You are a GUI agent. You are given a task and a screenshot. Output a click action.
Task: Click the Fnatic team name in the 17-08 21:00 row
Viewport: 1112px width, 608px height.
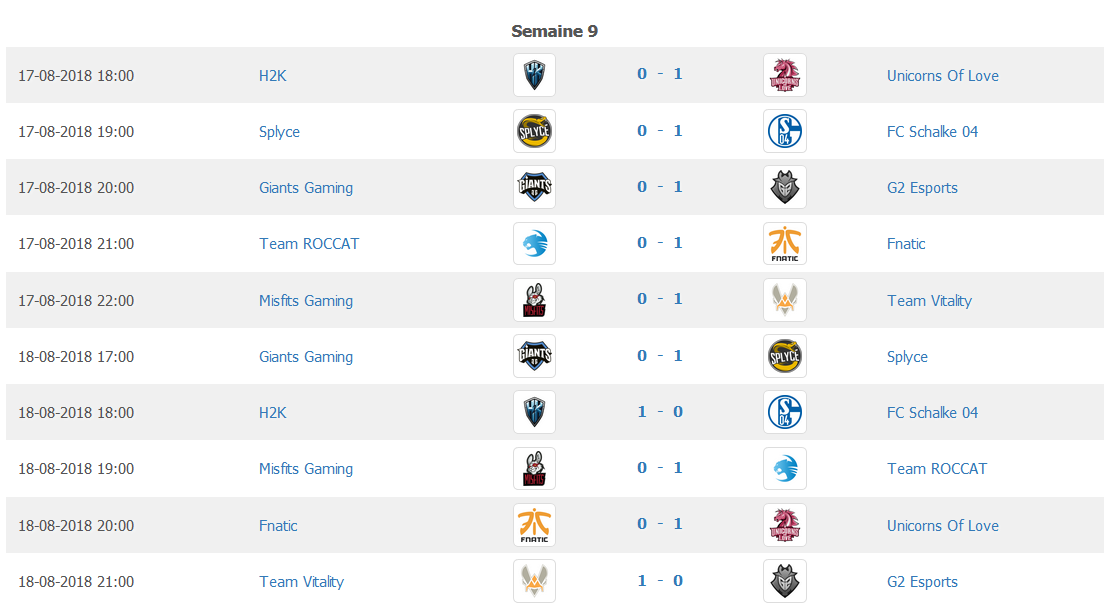click(x=906, y=244)
